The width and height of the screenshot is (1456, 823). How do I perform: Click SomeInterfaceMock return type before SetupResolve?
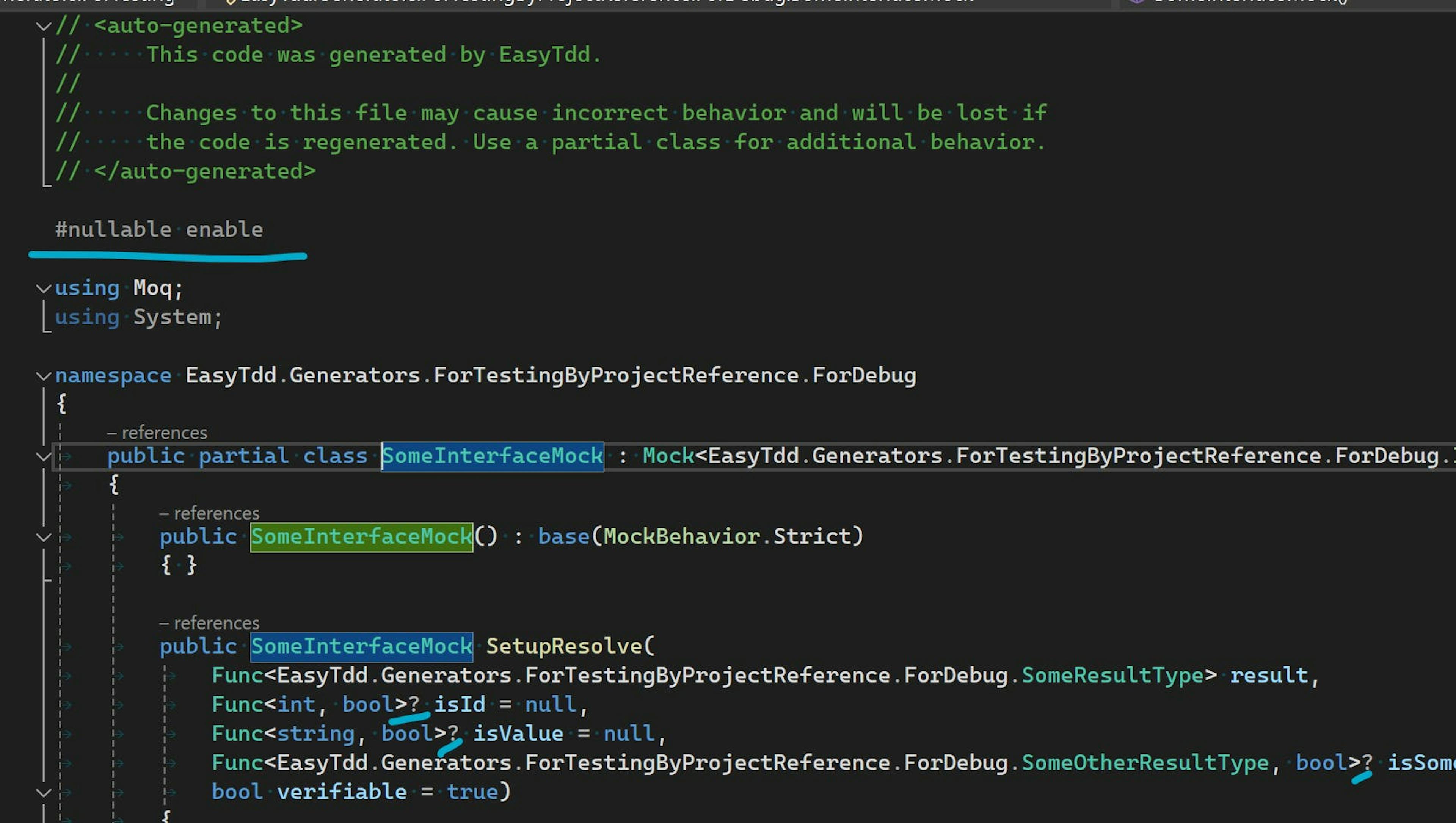362,646
